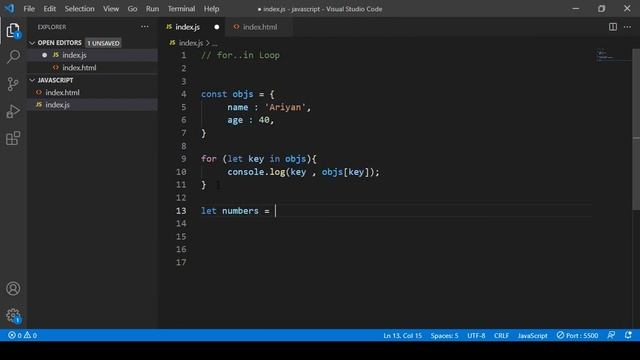Open the Manage settings gear
This screenshot has height=360, width=640.
pyautogui.click(x=13, y=316)
